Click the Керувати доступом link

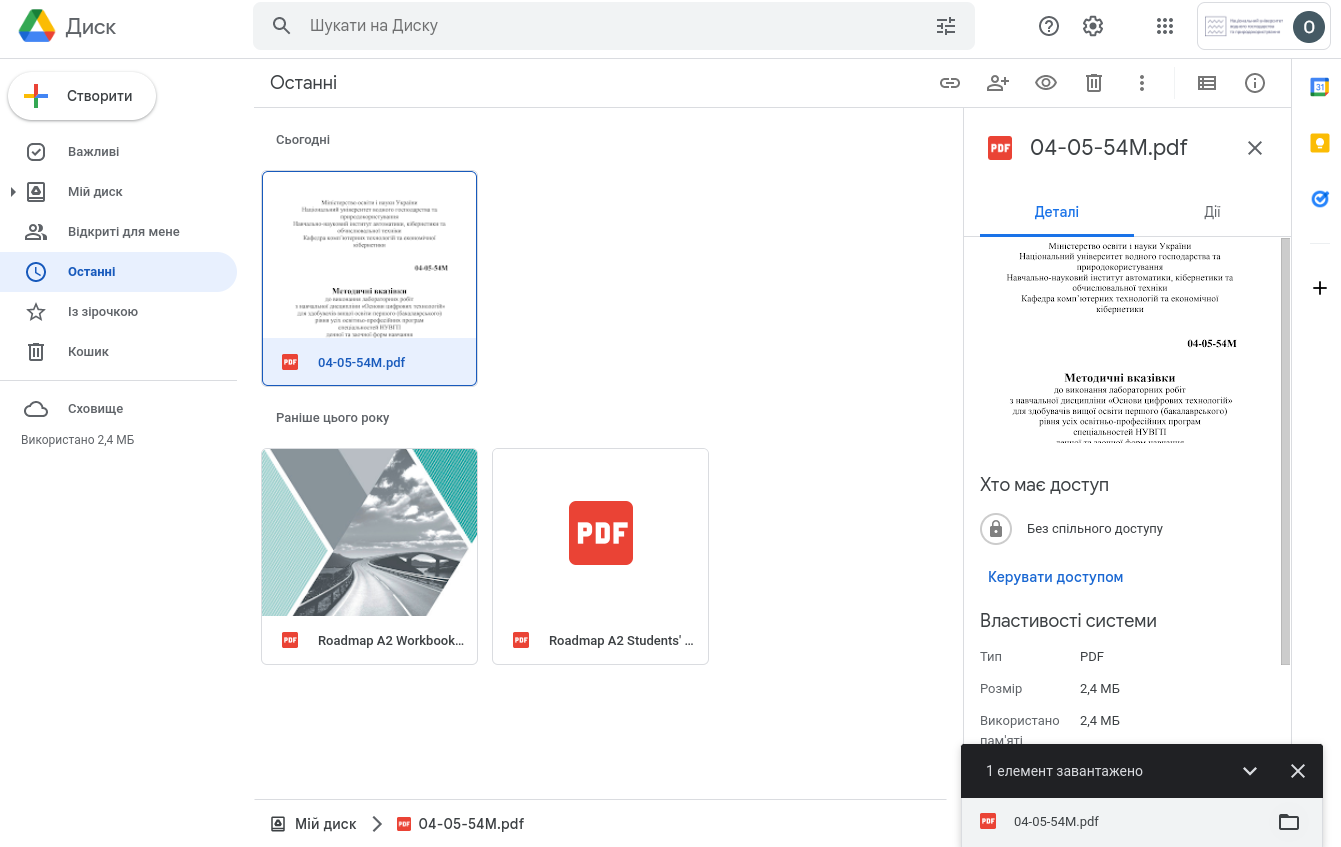point(1055,577)
